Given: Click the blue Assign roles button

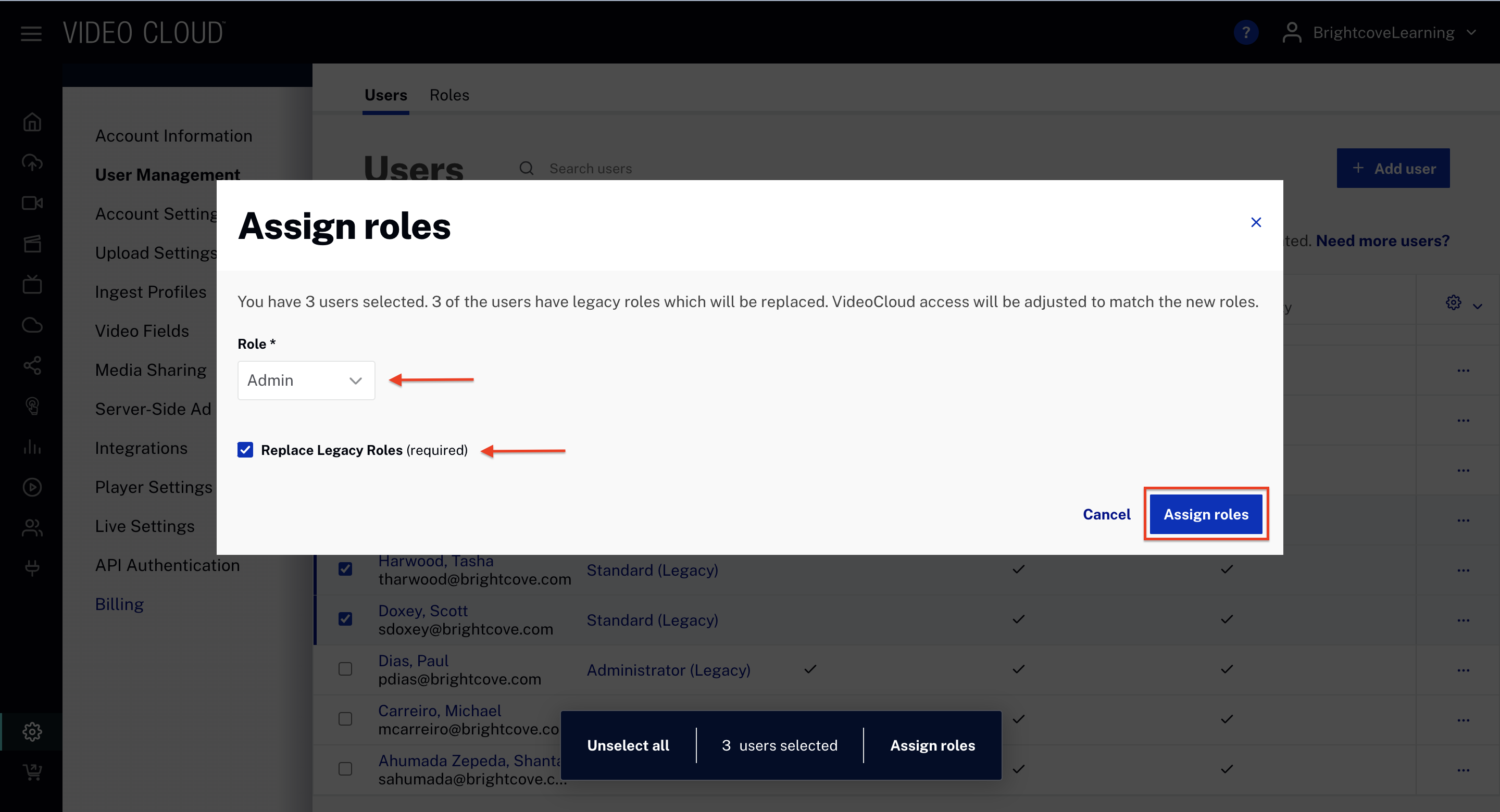Looking at the screenshot, I should (1205, 514).
